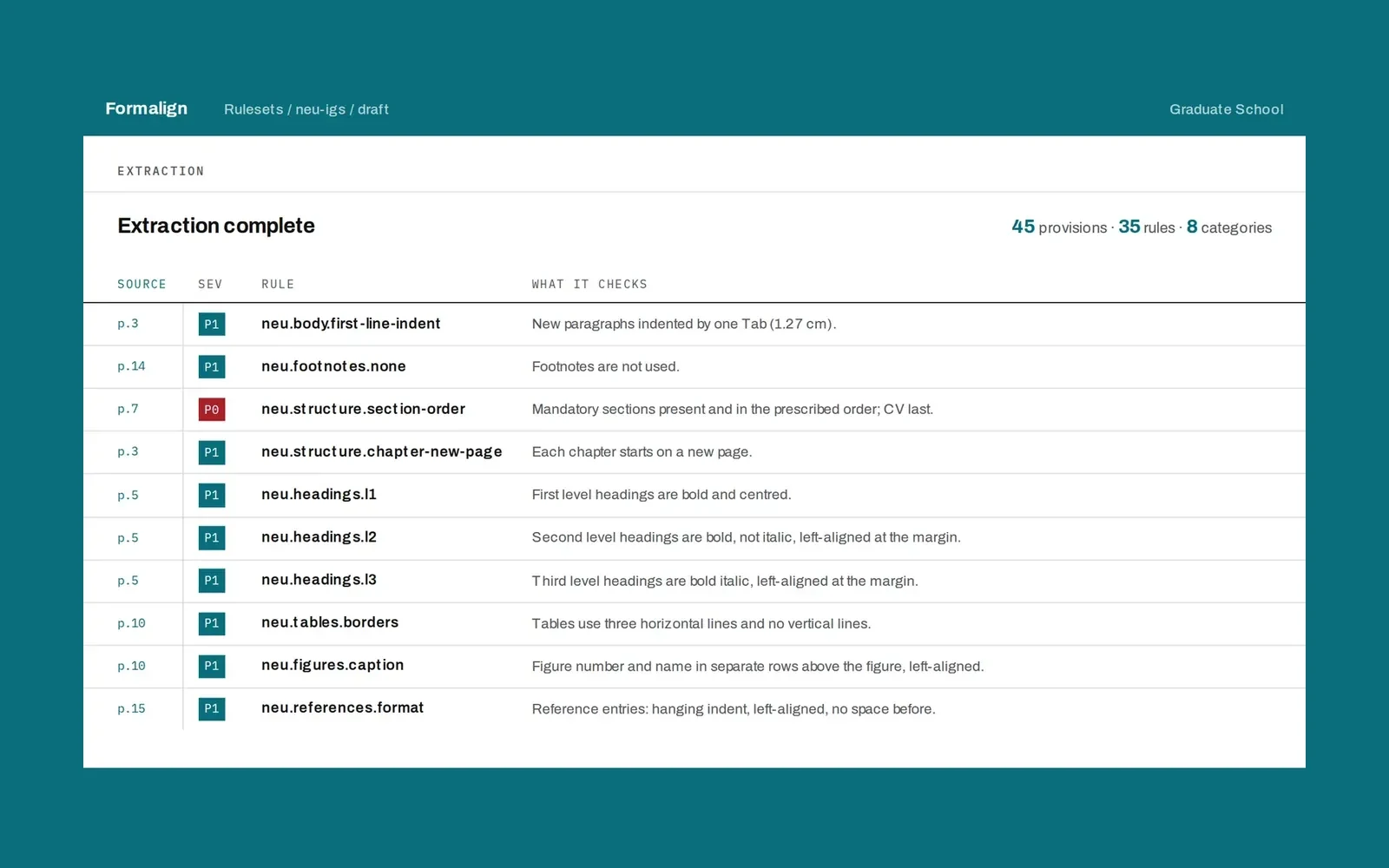Open source p.5 of headings.l1 row

[128, 496]
